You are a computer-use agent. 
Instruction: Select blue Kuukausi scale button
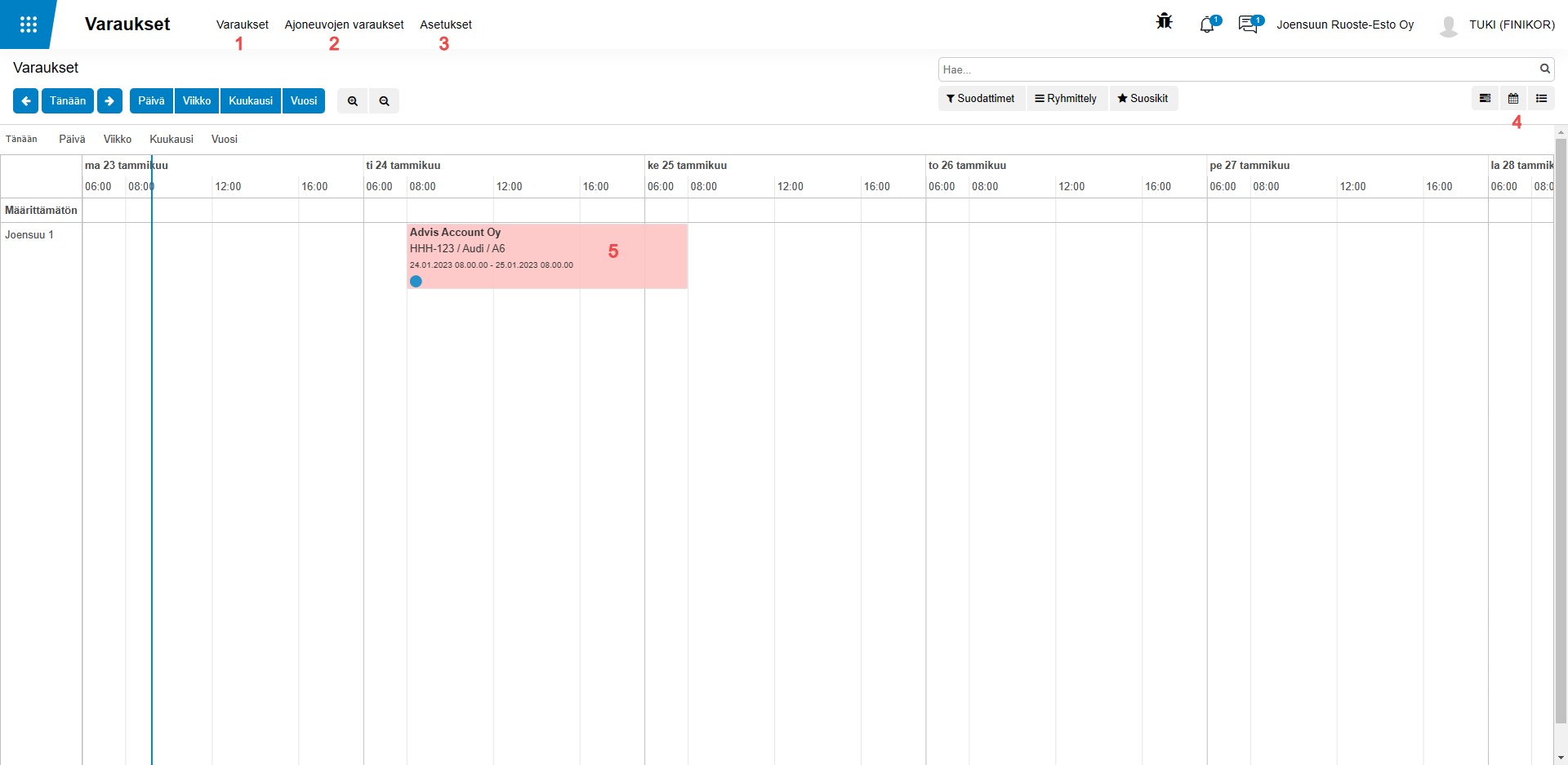251,100
